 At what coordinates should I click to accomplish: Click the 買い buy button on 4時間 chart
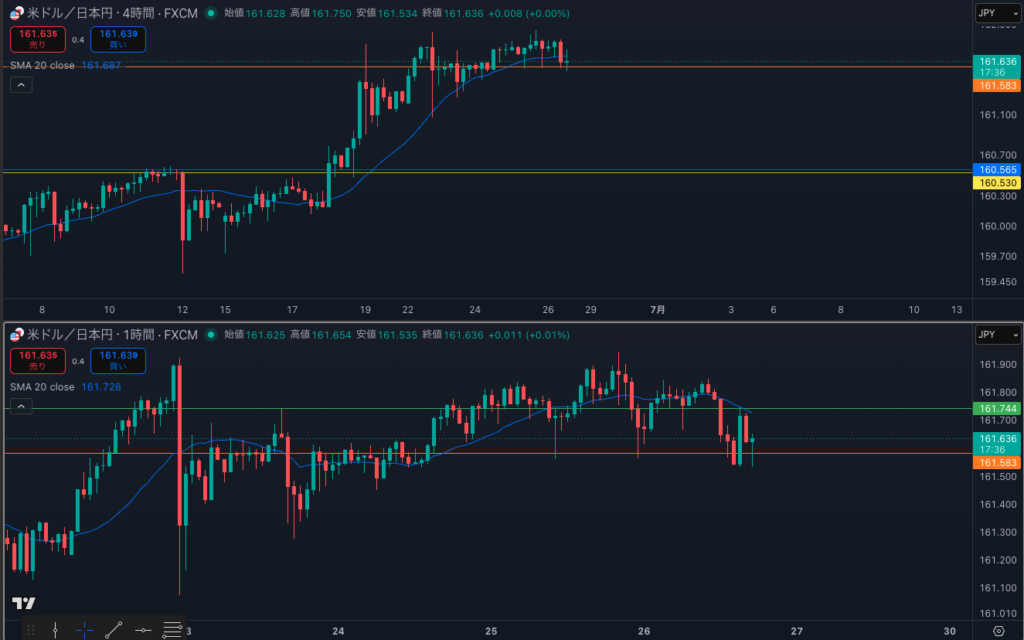[118, 39]
